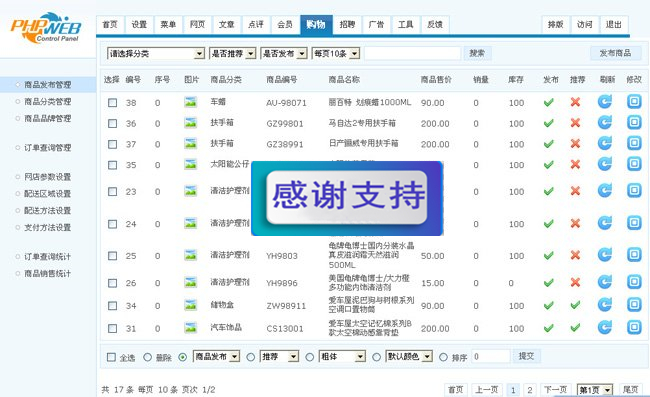650x397 pixels.
Task: Click refresh icon for product 36
Action: tap(605, 122)
